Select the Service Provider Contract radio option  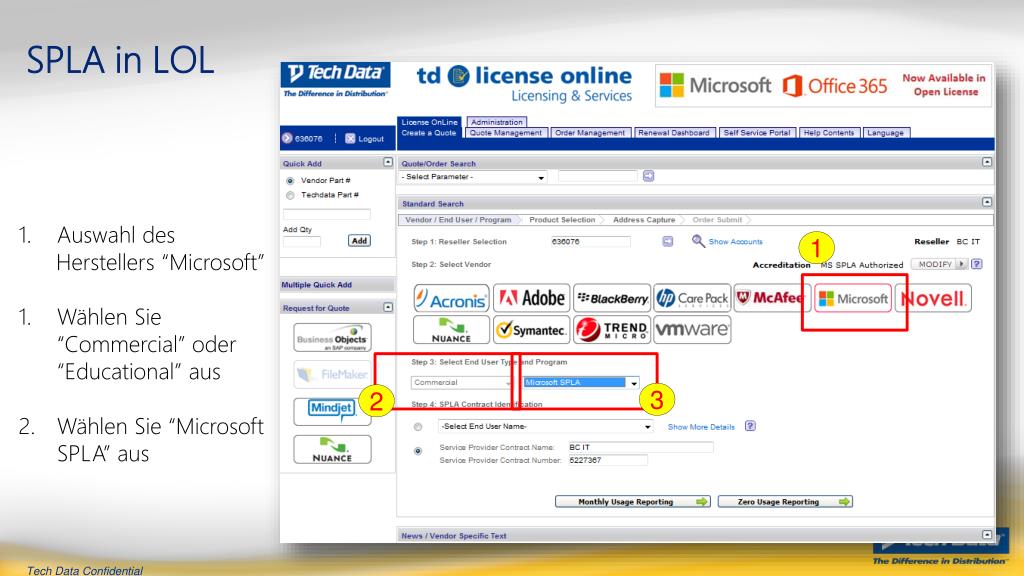tap(418, 451)
